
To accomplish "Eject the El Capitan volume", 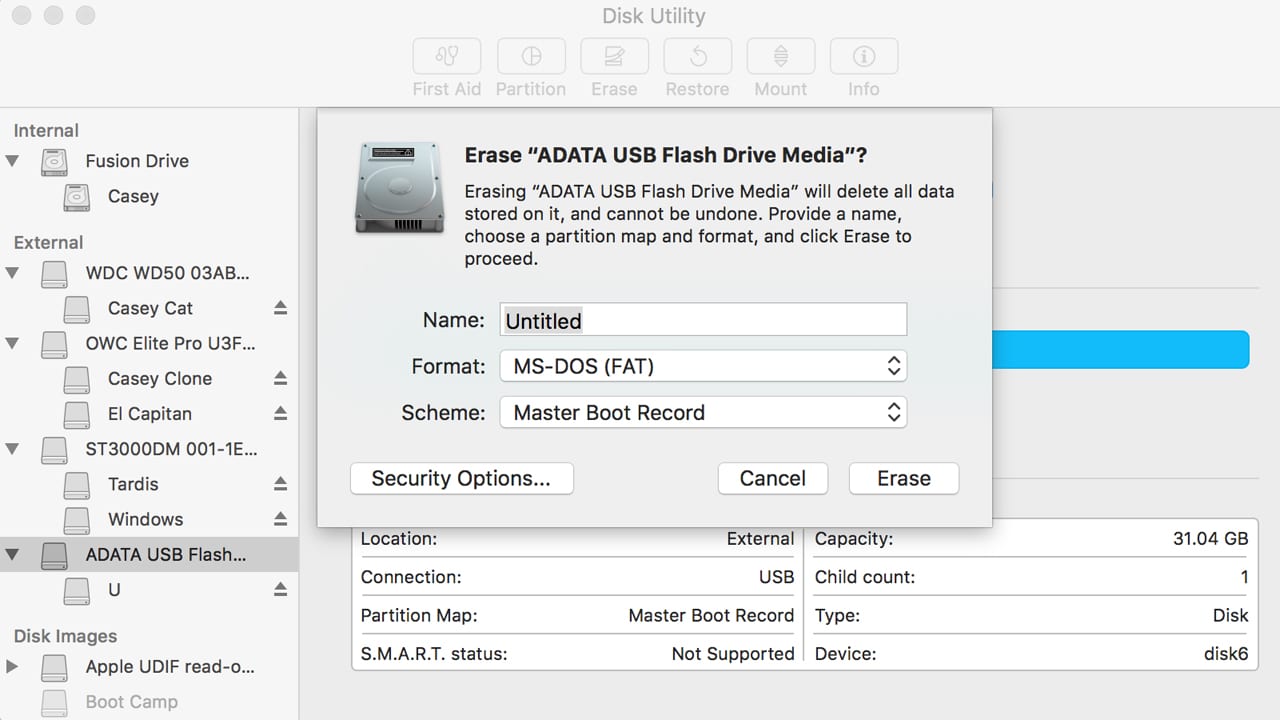I will click(280, 413).
